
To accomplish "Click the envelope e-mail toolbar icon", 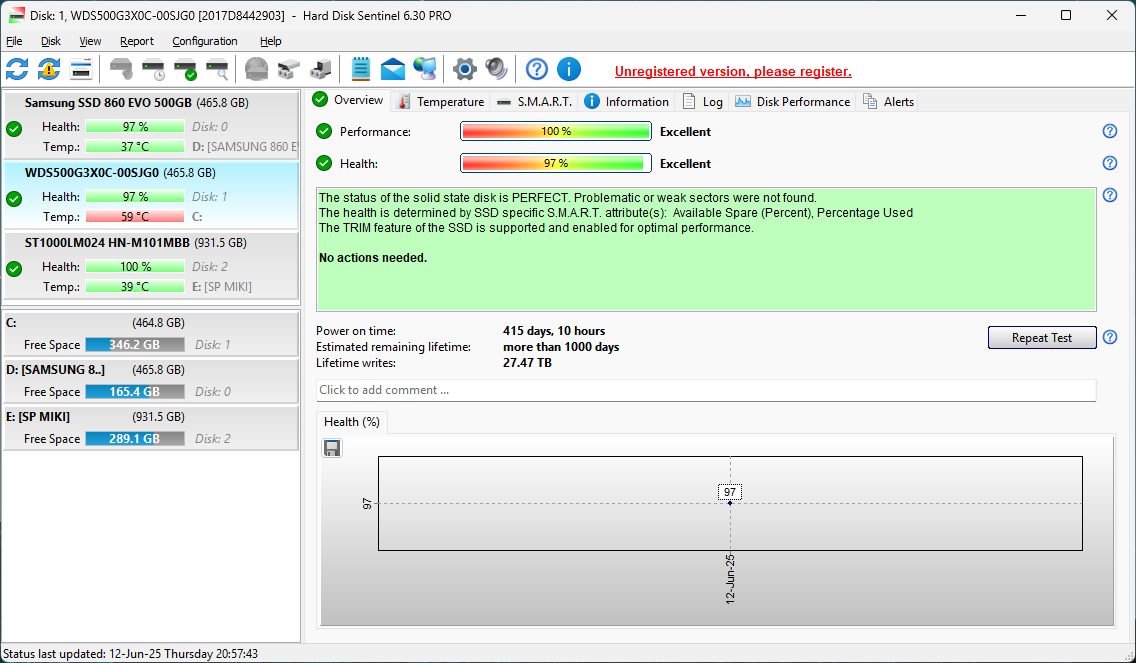I will [393, 70].
